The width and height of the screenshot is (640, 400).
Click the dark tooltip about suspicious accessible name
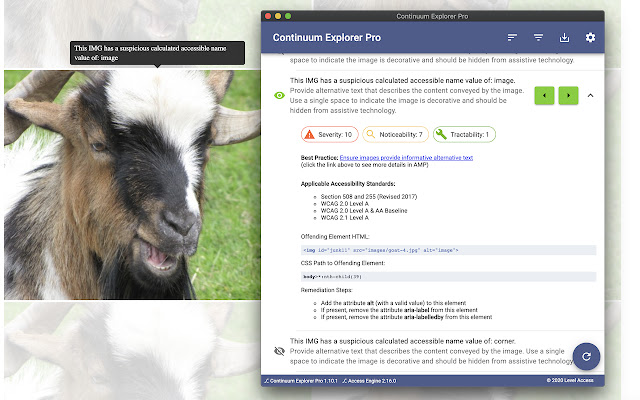(157, 53)
